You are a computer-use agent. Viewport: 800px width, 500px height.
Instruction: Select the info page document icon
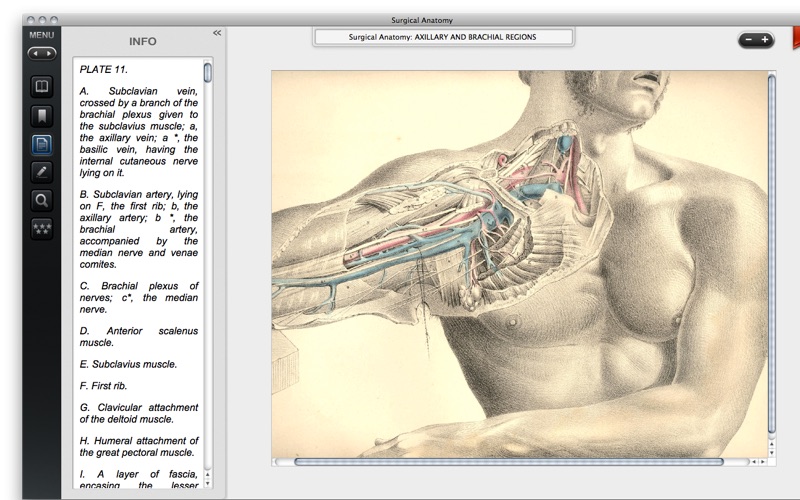pyautogui.click(x=41, y=143)
